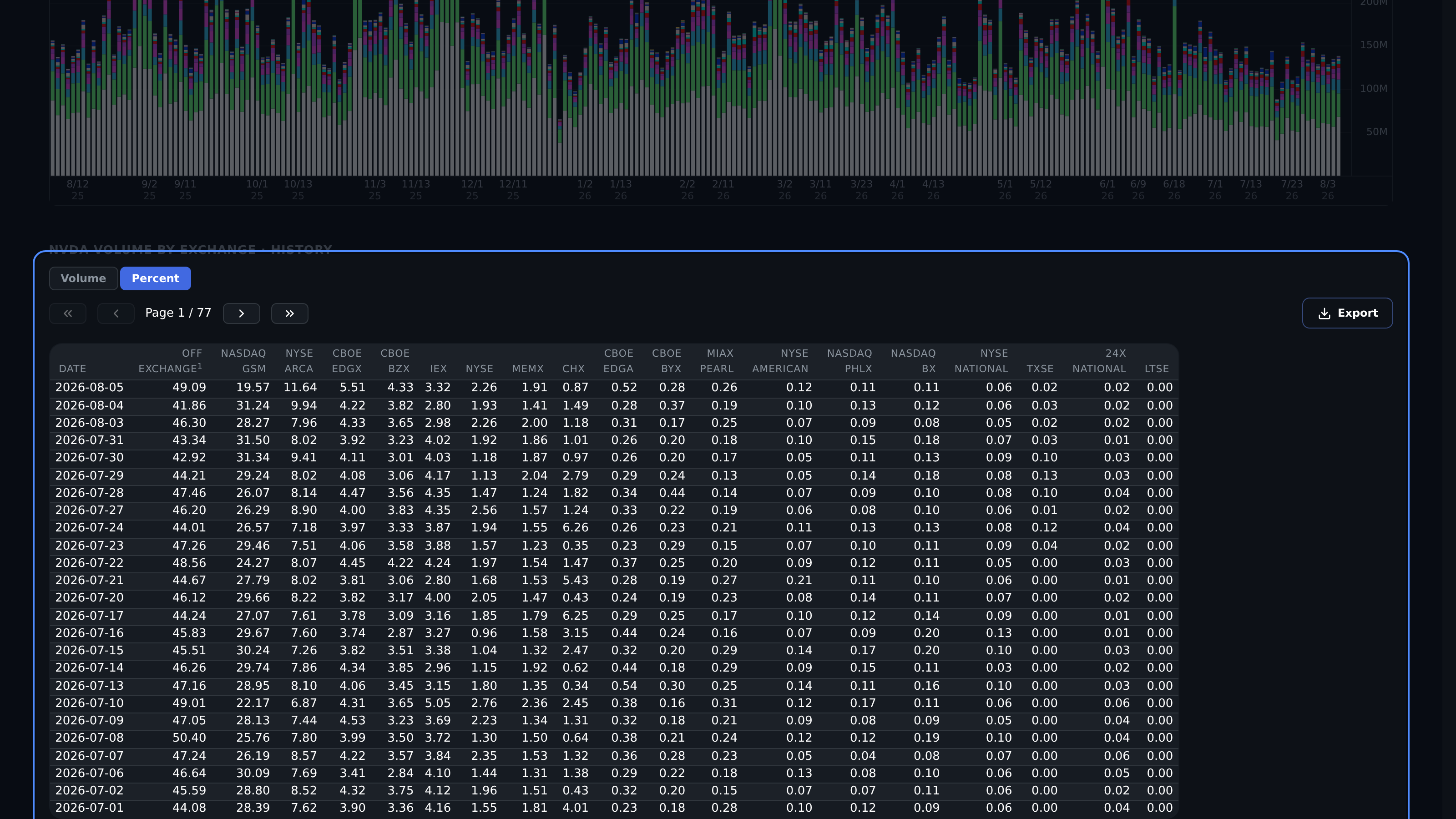
Task: Select the 2026-07-01 date cell
Action: [x=89, y=808]
